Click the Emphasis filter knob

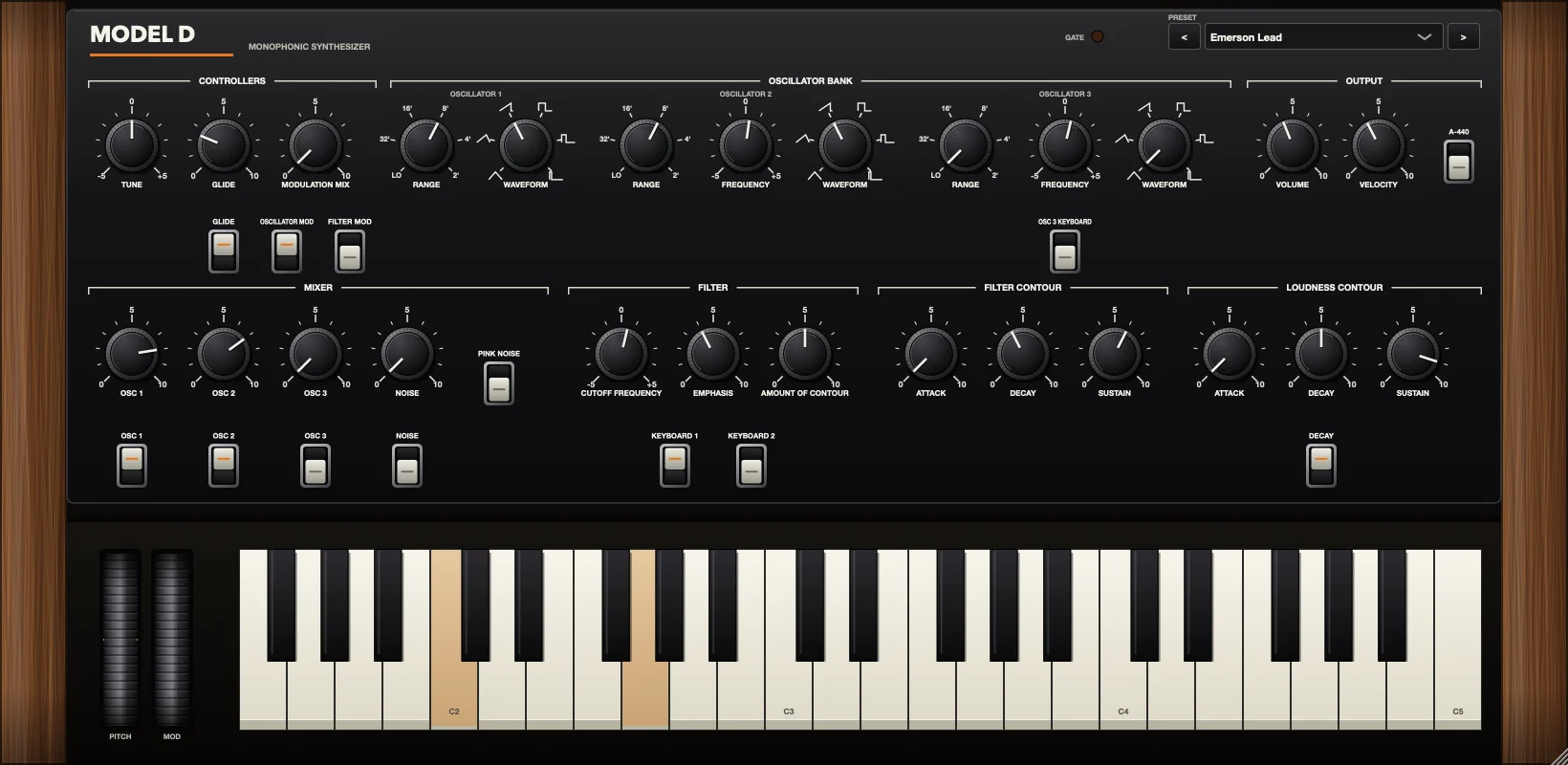pyautogui.click(x=713, y=354)
